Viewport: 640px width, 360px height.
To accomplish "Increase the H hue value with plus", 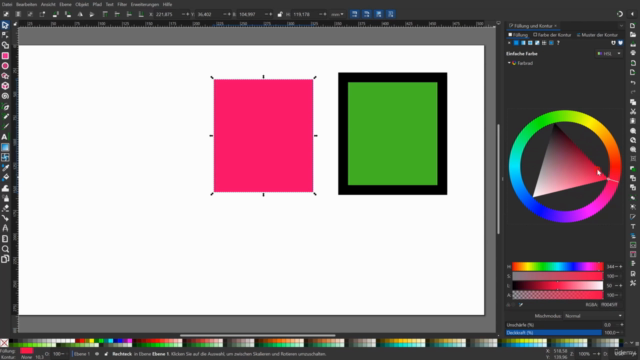I will (621, 267).
